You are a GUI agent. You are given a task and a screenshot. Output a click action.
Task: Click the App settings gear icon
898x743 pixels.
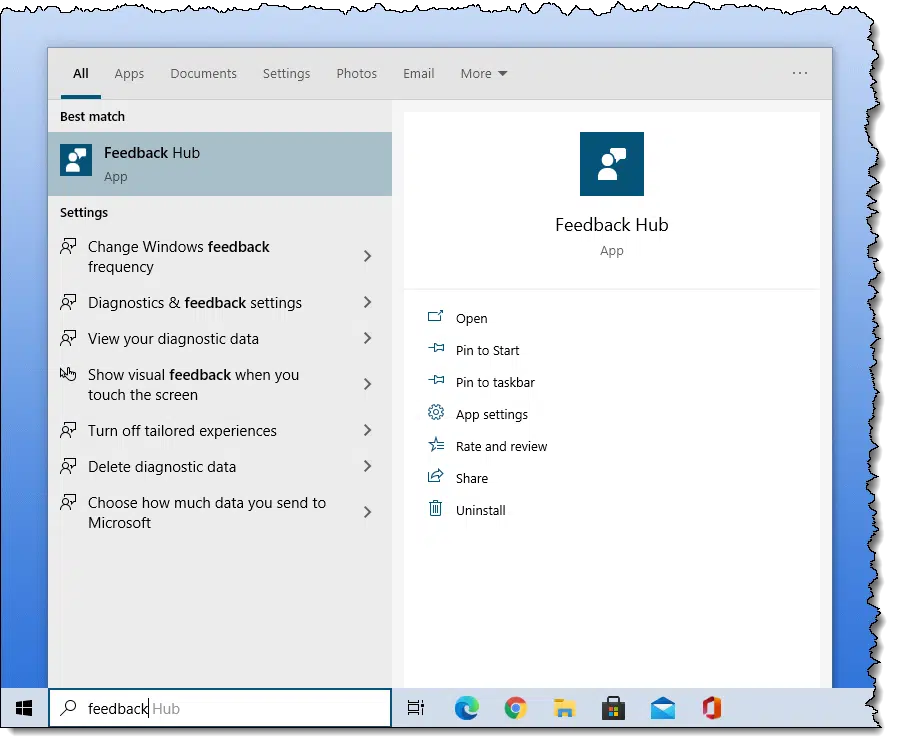point(436,412)
